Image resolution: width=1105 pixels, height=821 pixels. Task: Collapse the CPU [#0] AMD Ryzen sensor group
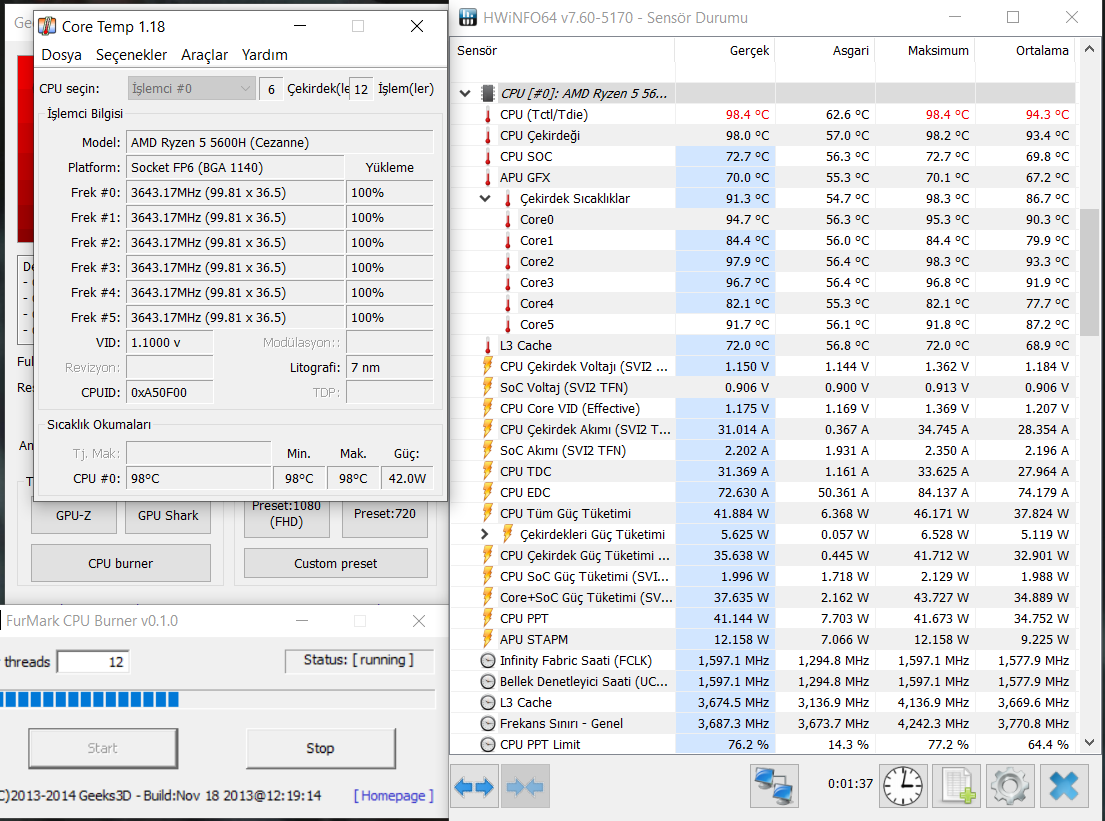tap(465, 93)
